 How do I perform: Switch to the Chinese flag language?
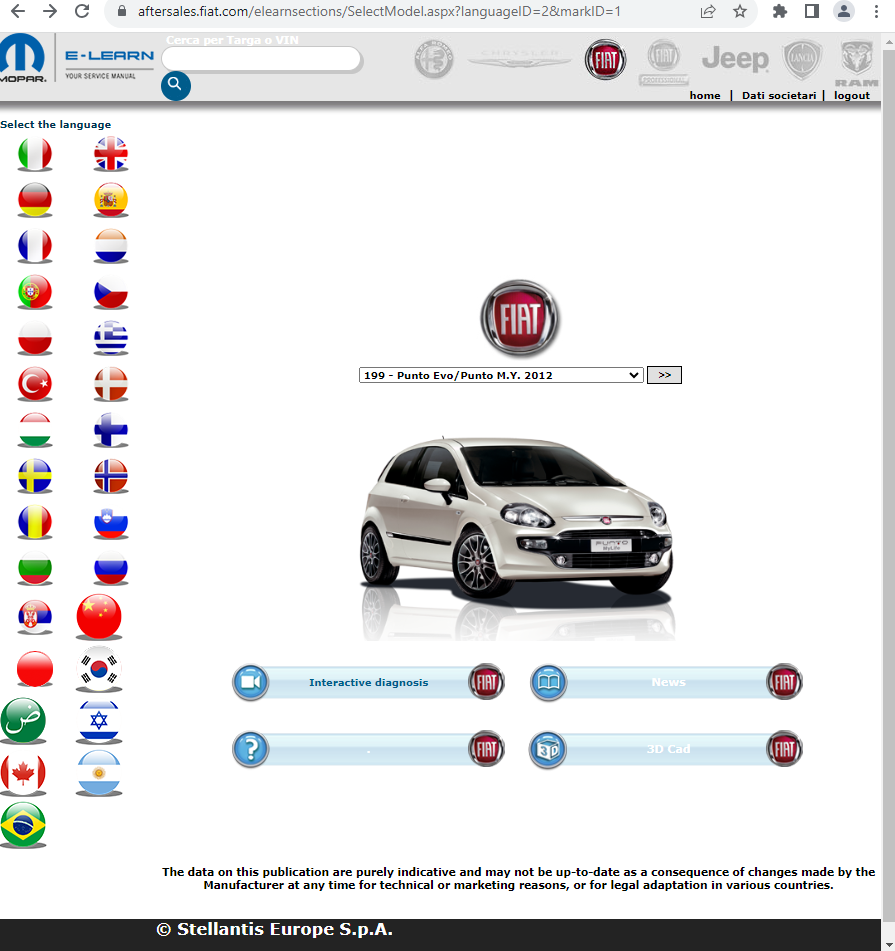pos(99,617)
